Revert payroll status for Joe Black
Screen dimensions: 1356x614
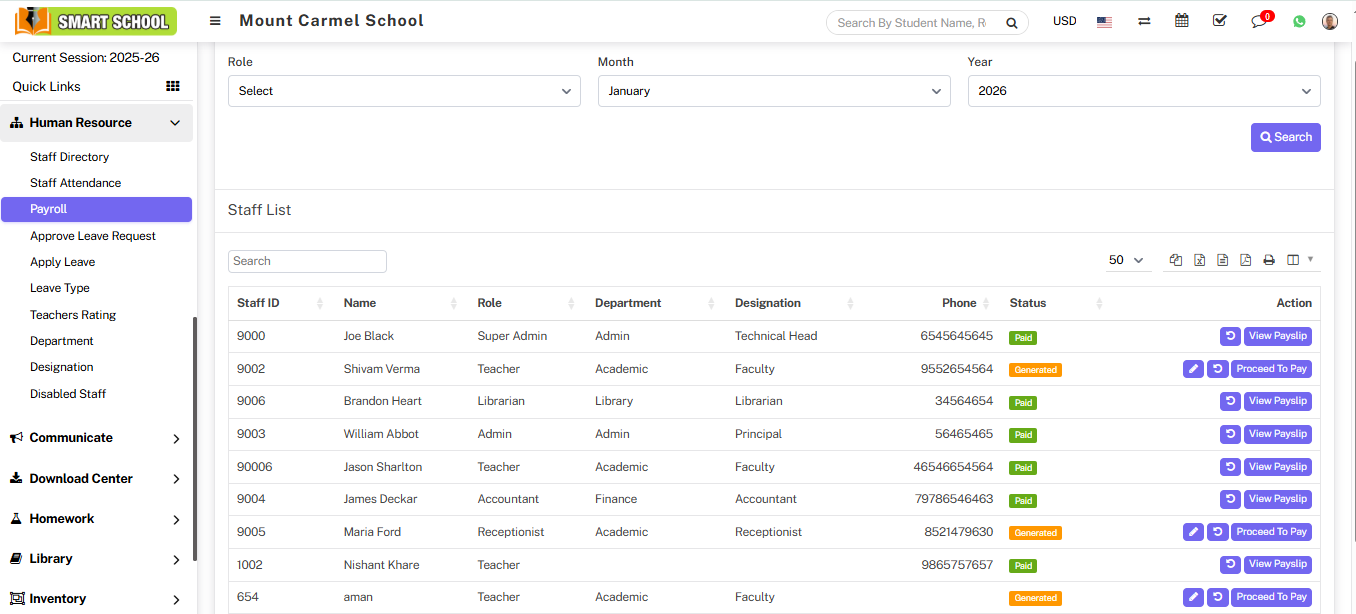pos(1230,336)
